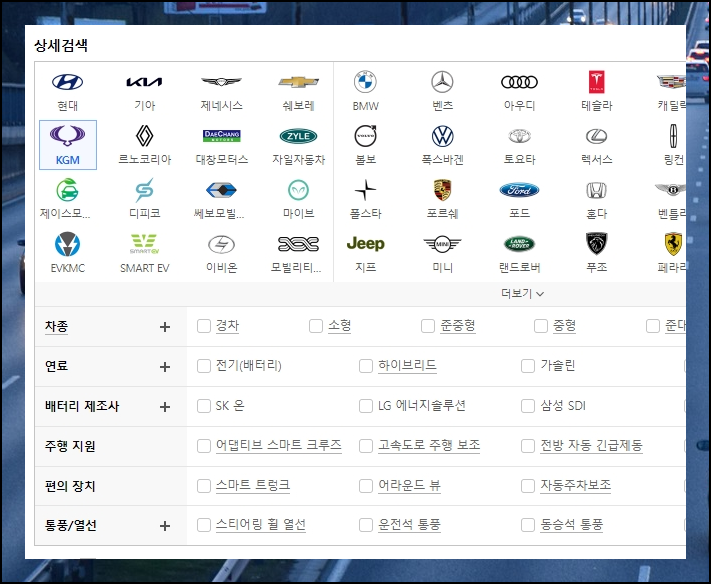This screenshot has width=711, height=584.
Task: Open the 차종 category label
Action: (x=56, y=326)
